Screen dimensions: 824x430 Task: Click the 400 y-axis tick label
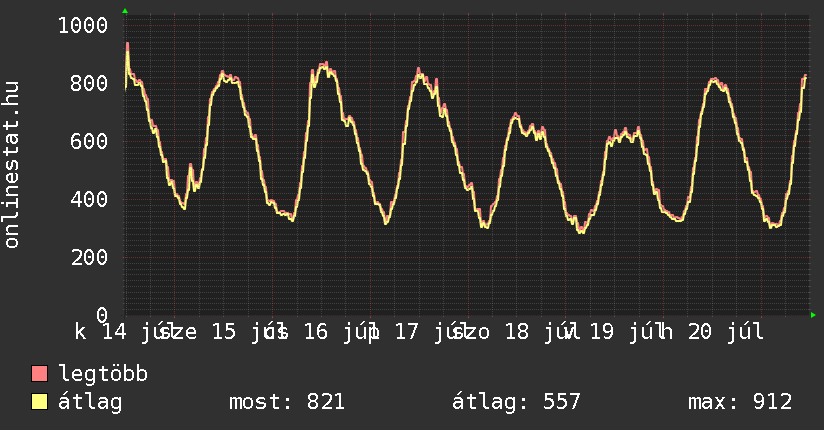(89, 199)
